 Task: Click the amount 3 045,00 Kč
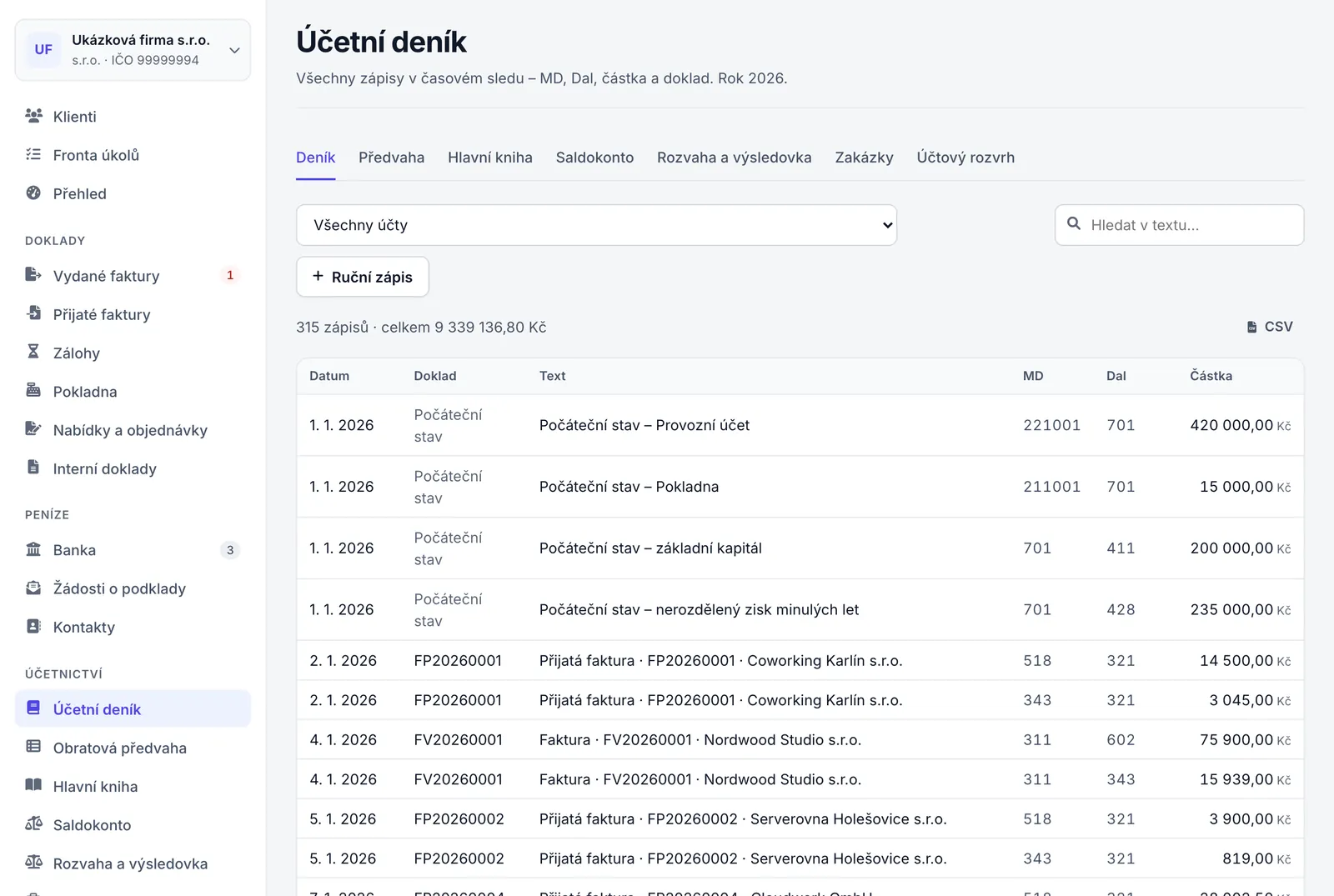pos(1250,700)
